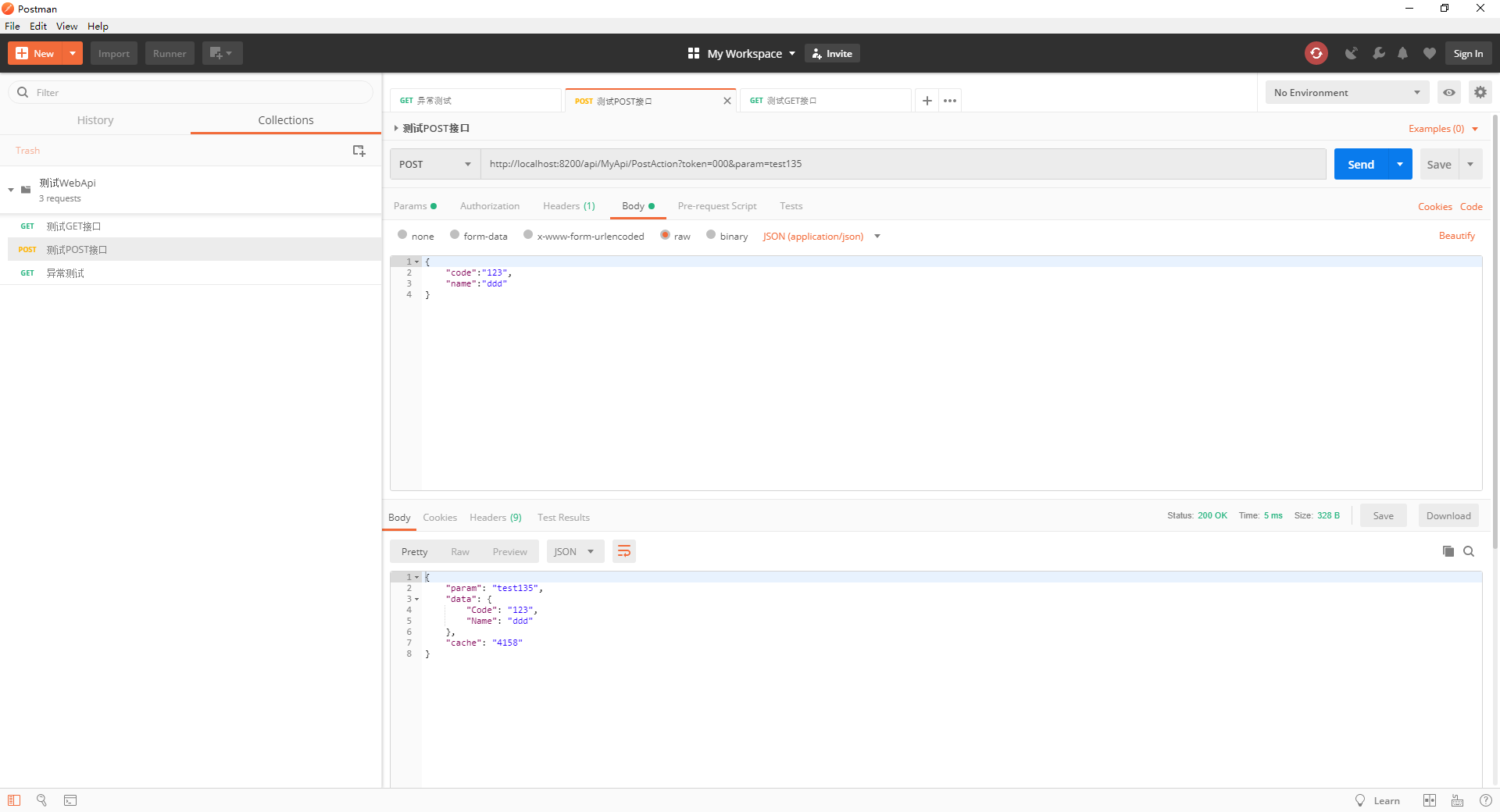Toggle word wrap icon in response toolbar

(x=623, y=551)
